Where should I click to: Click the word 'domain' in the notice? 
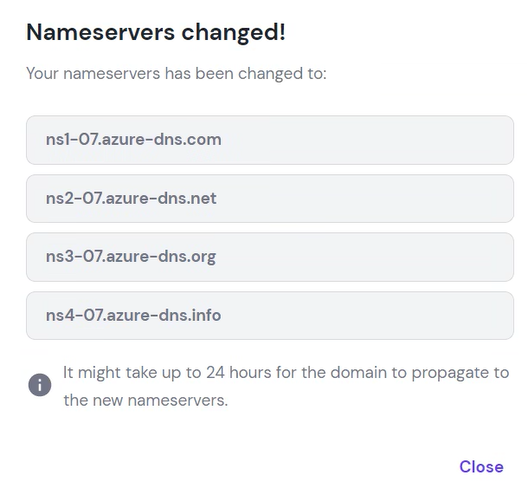click(x=359, y=372)
